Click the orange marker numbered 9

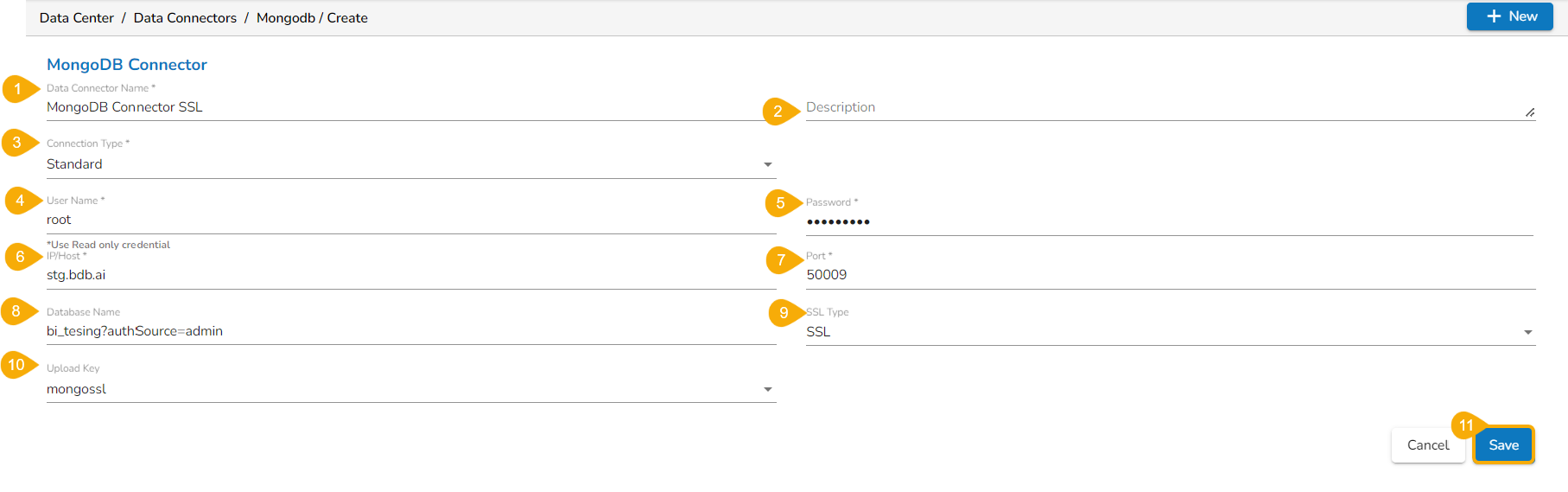tap(784, 313)
